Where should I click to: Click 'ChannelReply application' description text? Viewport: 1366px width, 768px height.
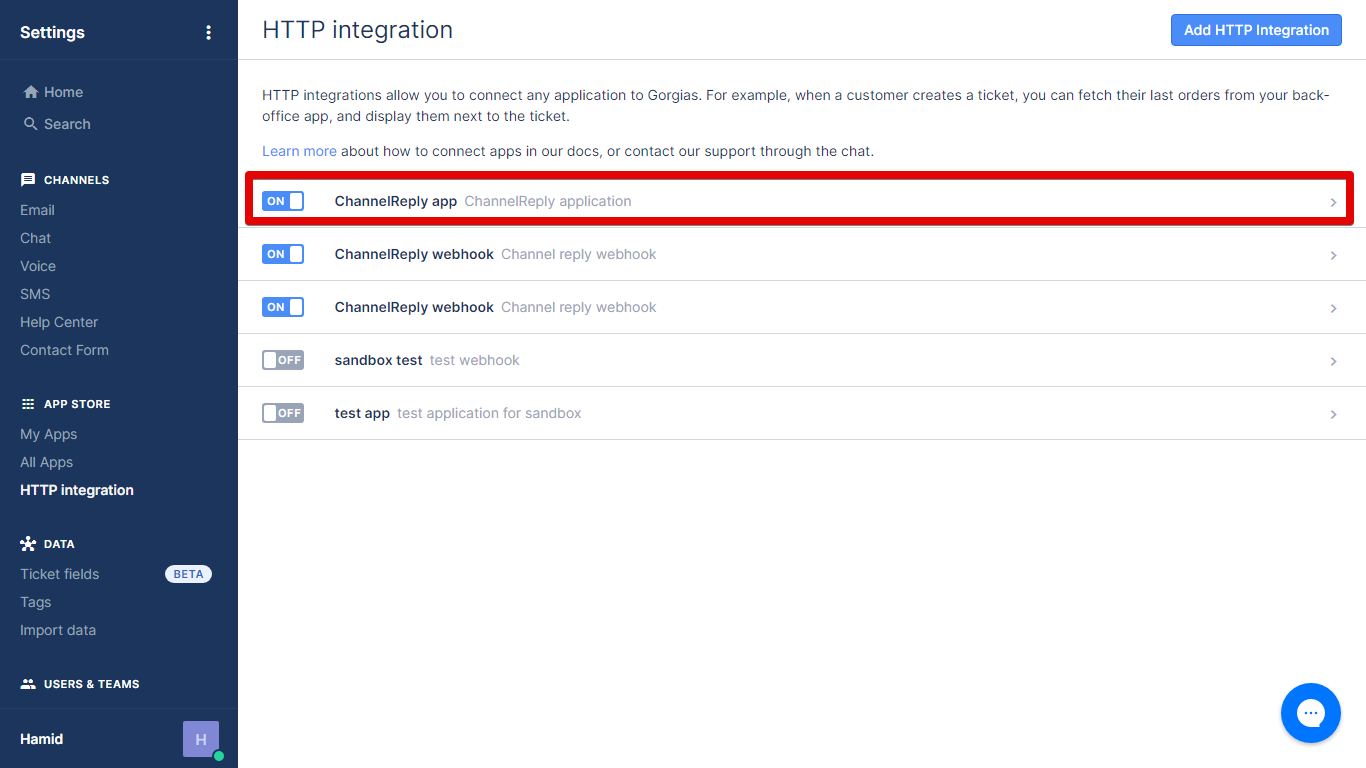pyautogui.click(x=548, y=201)
